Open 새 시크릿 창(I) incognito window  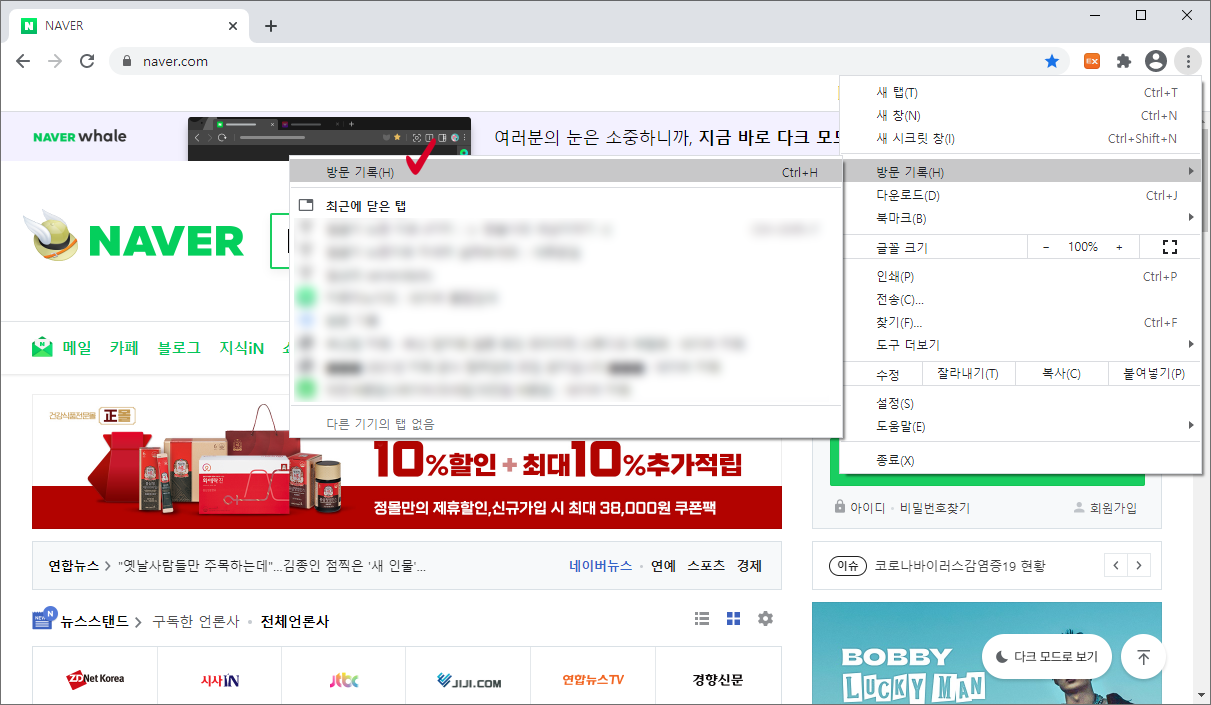(1021, 138)
